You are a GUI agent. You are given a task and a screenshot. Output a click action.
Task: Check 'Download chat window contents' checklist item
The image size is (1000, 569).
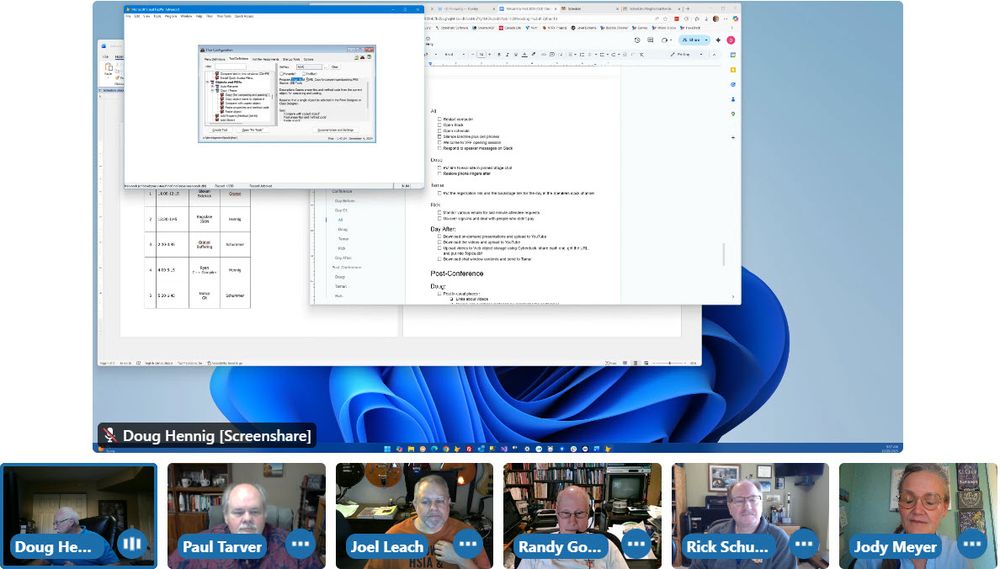(x=439, y=259)
